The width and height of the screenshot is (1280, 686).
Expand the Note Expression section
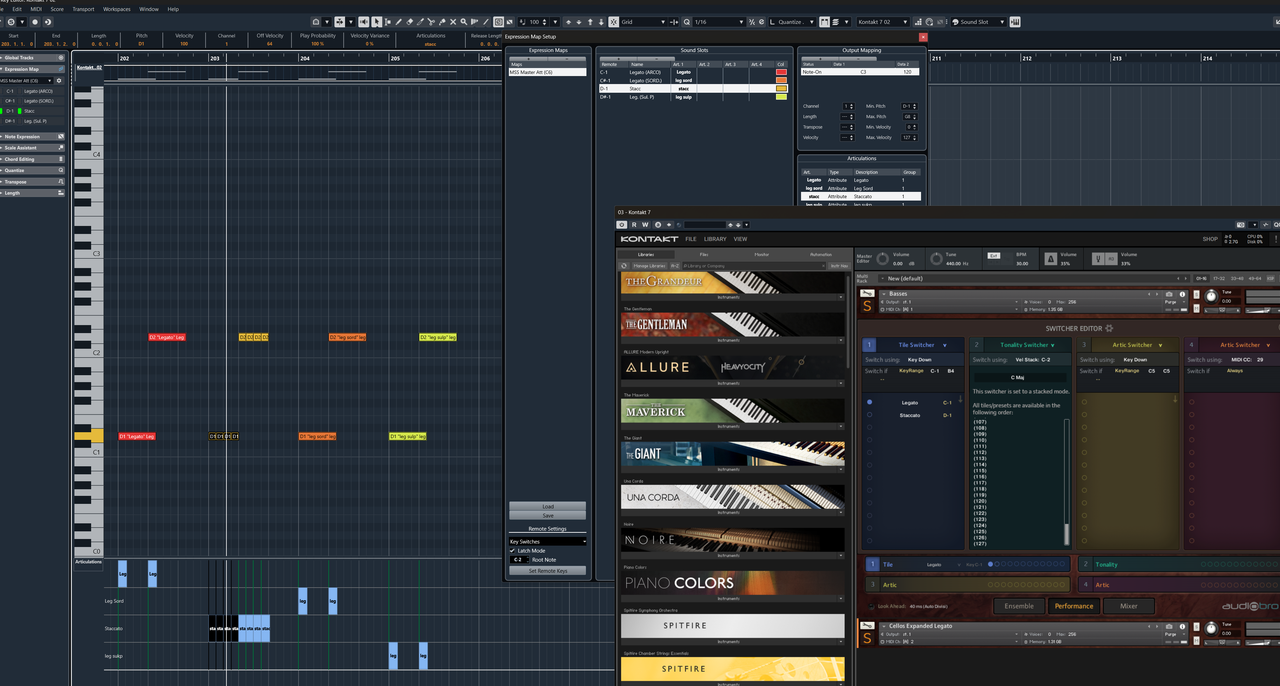click(x=33, y=137)
